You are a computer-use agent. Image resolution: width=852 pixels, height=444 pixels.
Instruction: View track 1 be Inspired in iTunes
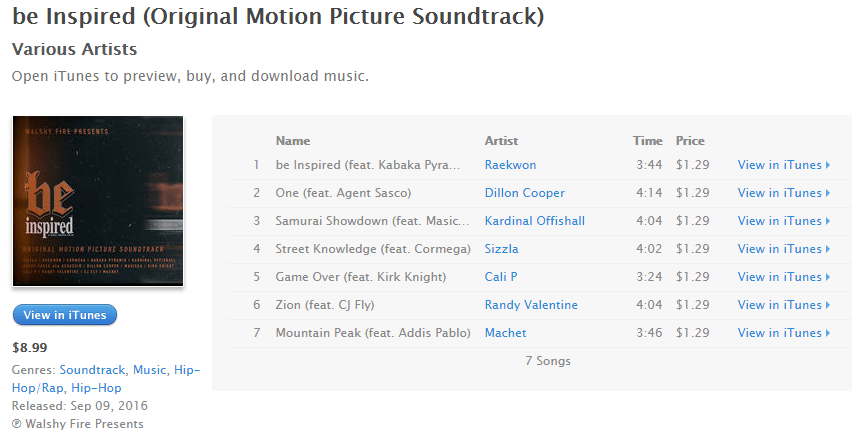(784, 165)
